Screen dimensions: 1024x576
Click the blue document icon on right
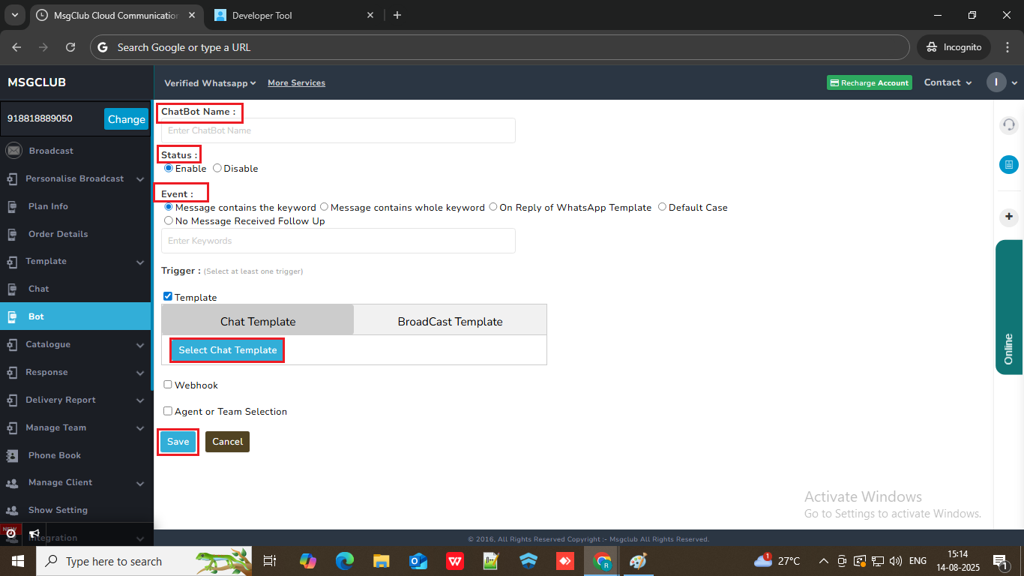[1008, 165]
